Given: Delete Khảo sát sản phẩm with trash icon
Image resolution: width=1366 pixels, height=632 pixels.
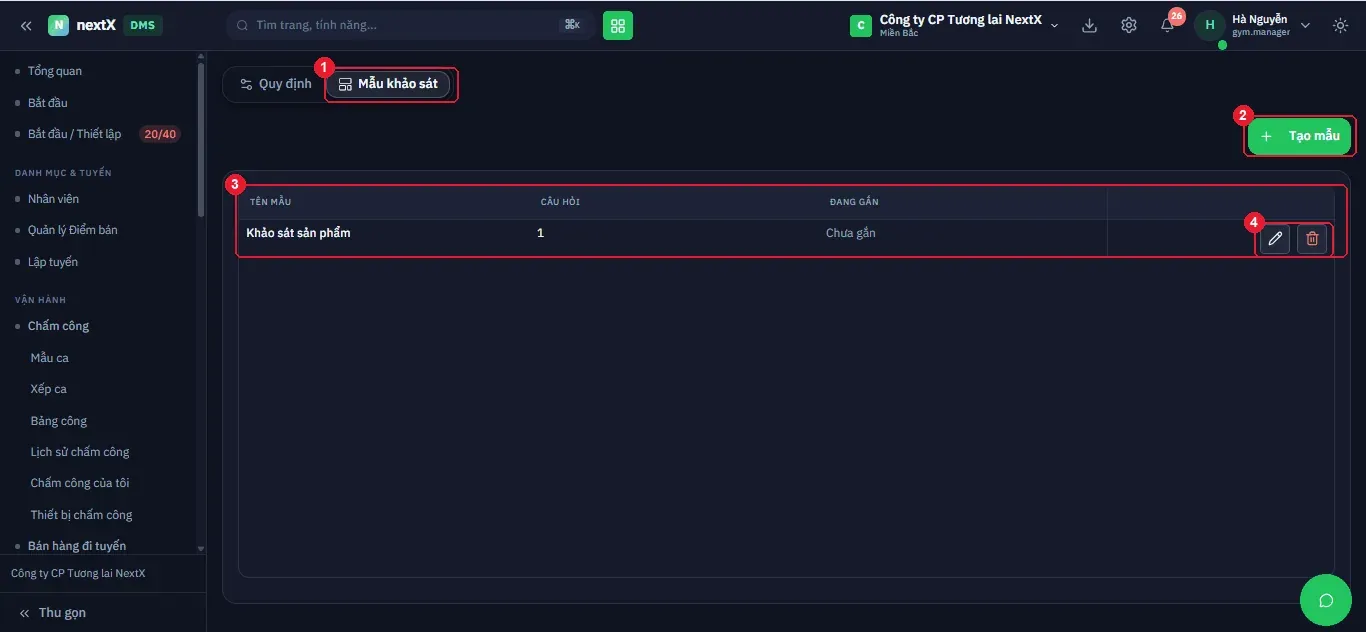Looking at the screenshot, I should (1312, 239).
